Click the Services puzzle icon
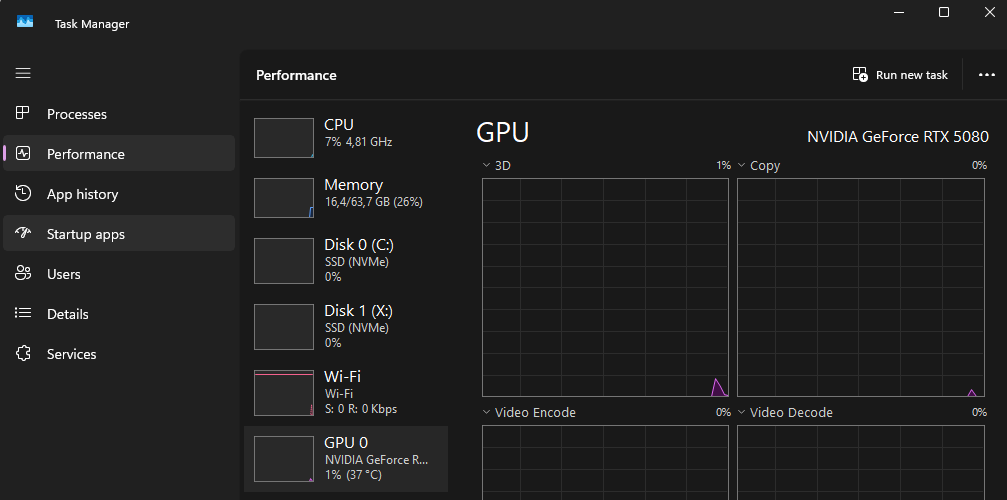This screenshot has width=1007, height=500. 23,354
